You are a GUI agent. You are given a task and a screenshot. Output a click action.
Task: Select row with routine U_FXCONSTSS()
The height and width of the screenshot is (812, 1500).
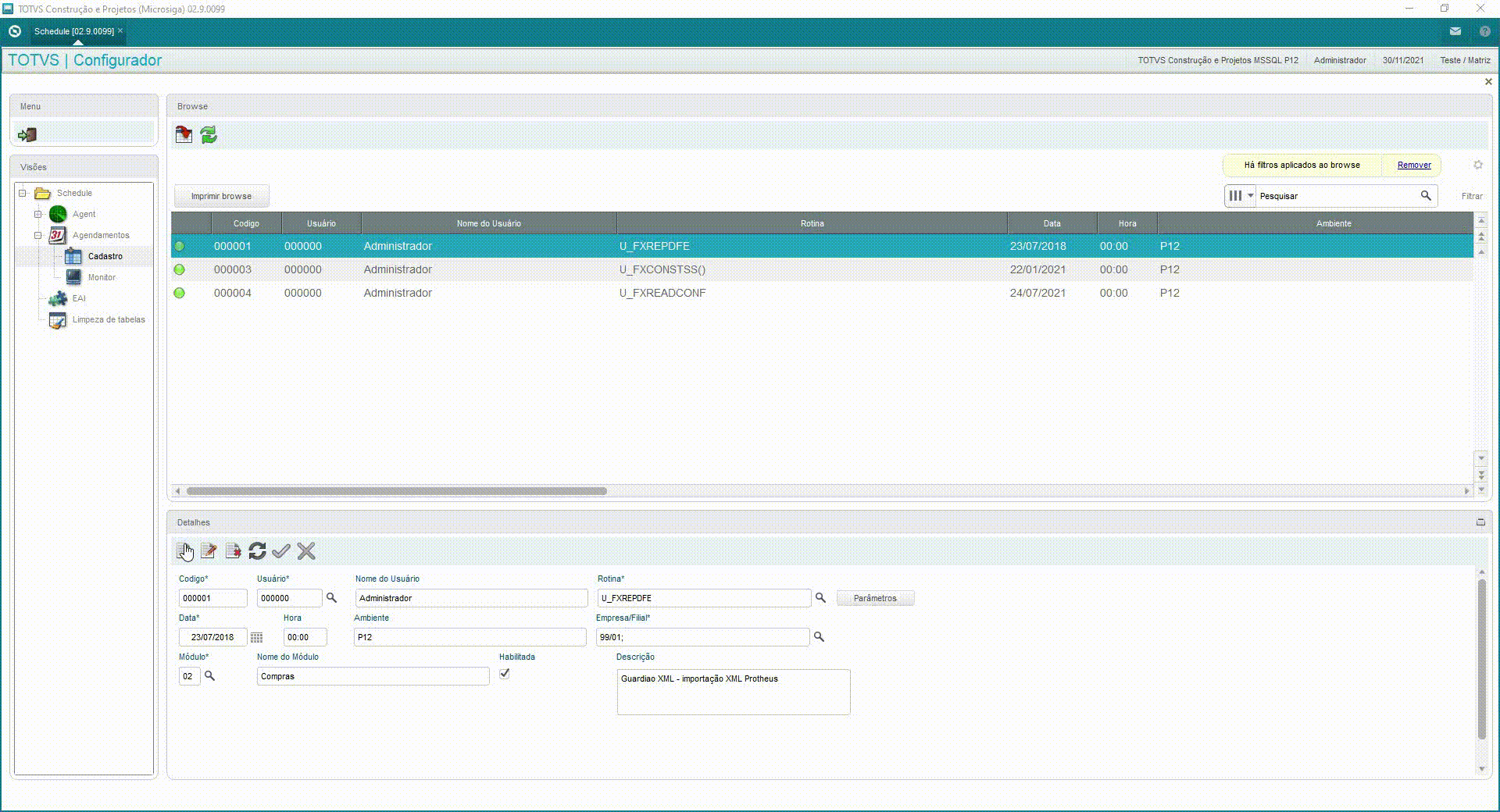click(x=822, y=269)
